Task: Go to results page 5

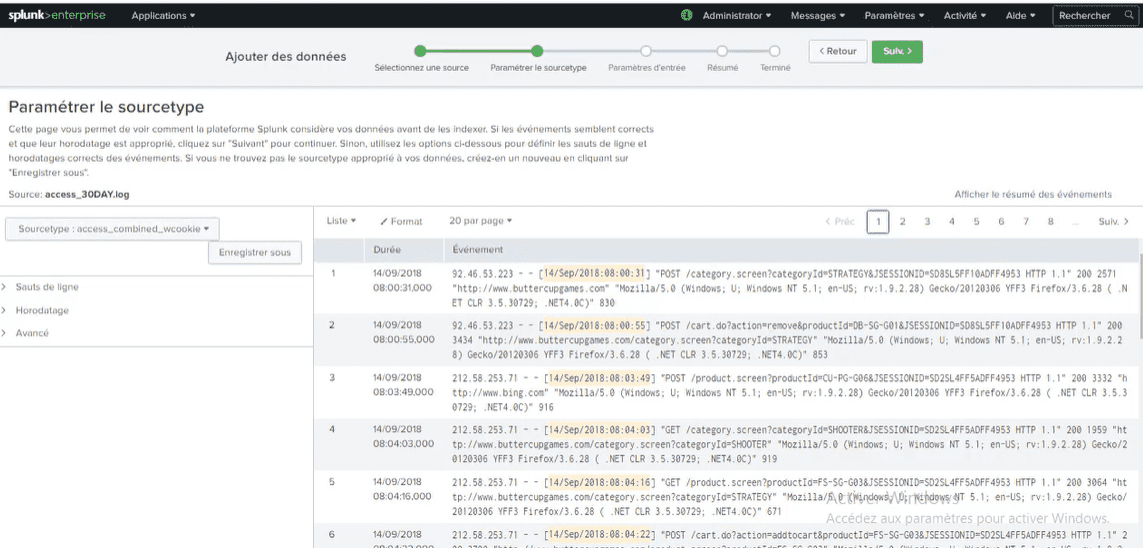Action: coord(976,222)
